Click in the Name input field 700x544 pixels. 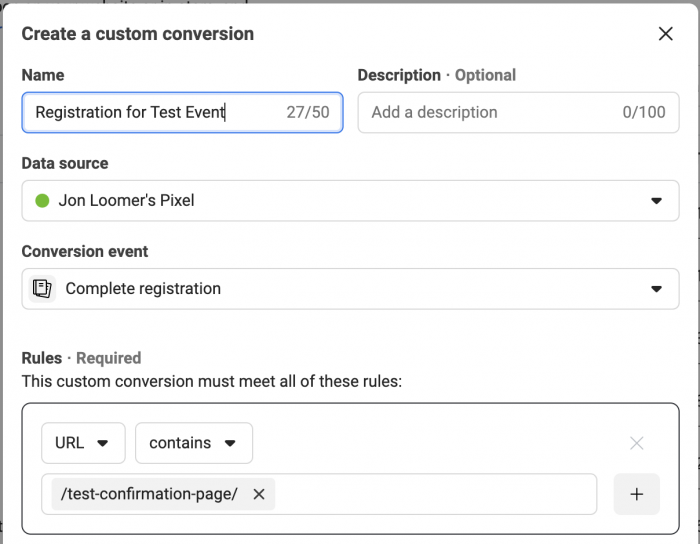pyautogui.click(x=182, y=112)
